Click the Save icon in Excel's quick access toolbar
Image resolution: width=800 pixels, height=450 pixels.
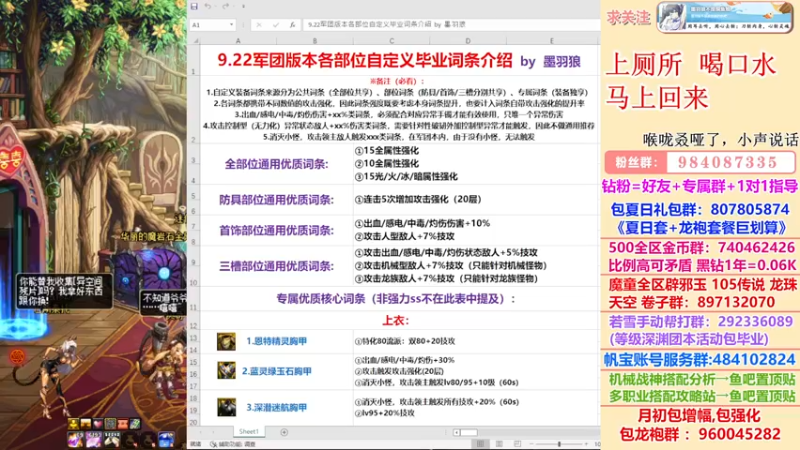pyautogui.click(x=194, y=6)
